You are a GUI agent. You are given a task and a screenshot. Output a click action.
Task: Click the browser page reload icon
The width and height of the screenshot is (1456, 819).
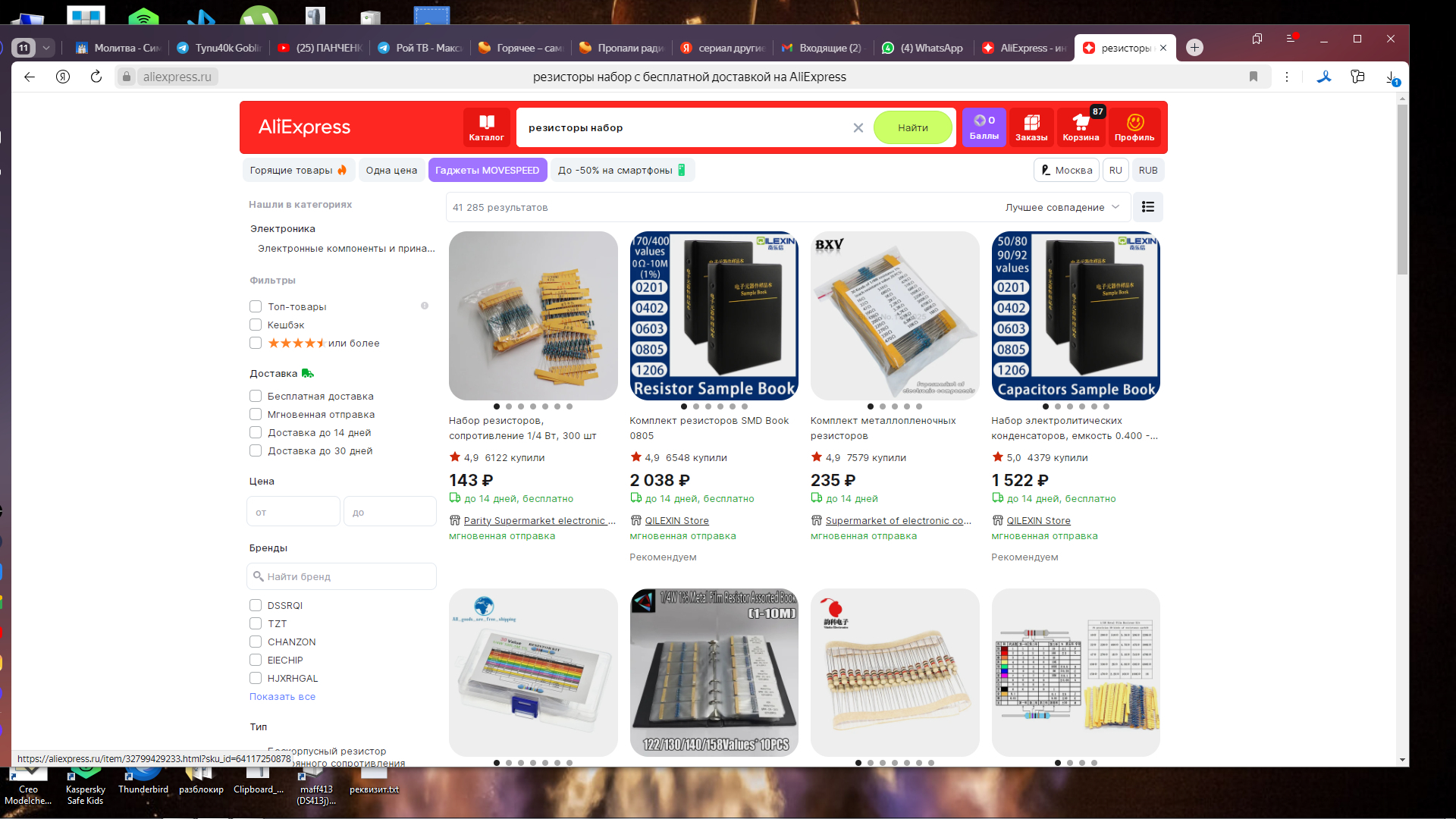click(96, 77)
